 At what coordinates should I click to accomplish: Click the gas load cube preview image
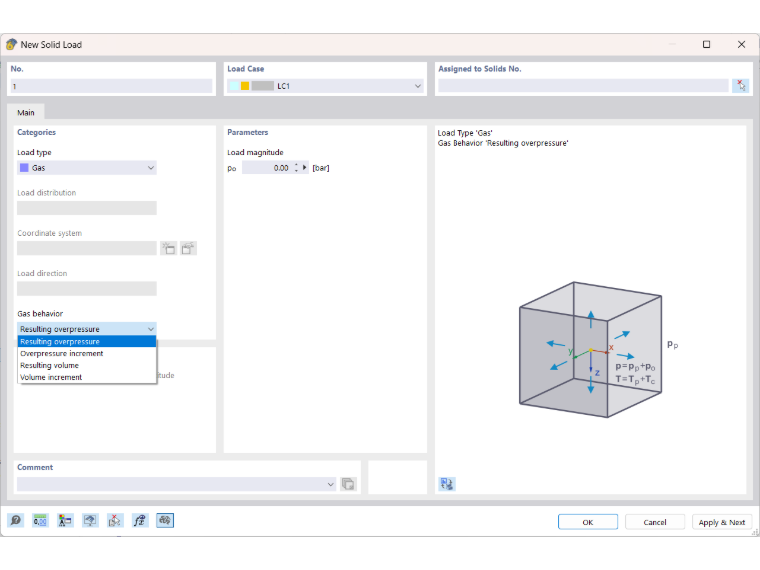coord(598,350)
